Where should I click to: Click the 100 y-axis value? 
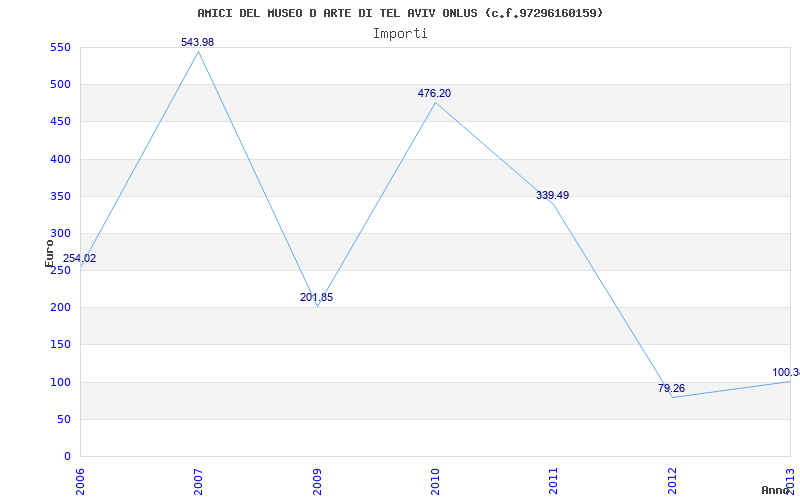click(x=59, y=382)
